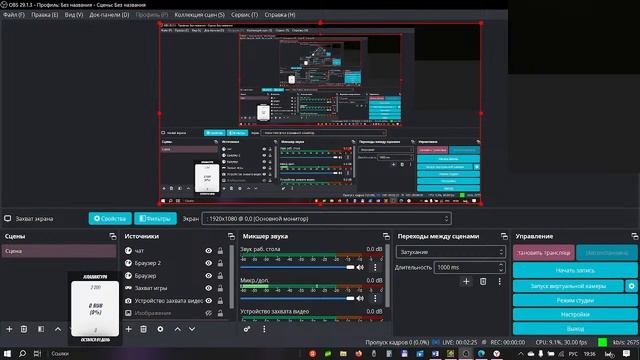Open Затухание transition dropdown
Viewport: 640px width, 360px height.
[x=451, y=252]
